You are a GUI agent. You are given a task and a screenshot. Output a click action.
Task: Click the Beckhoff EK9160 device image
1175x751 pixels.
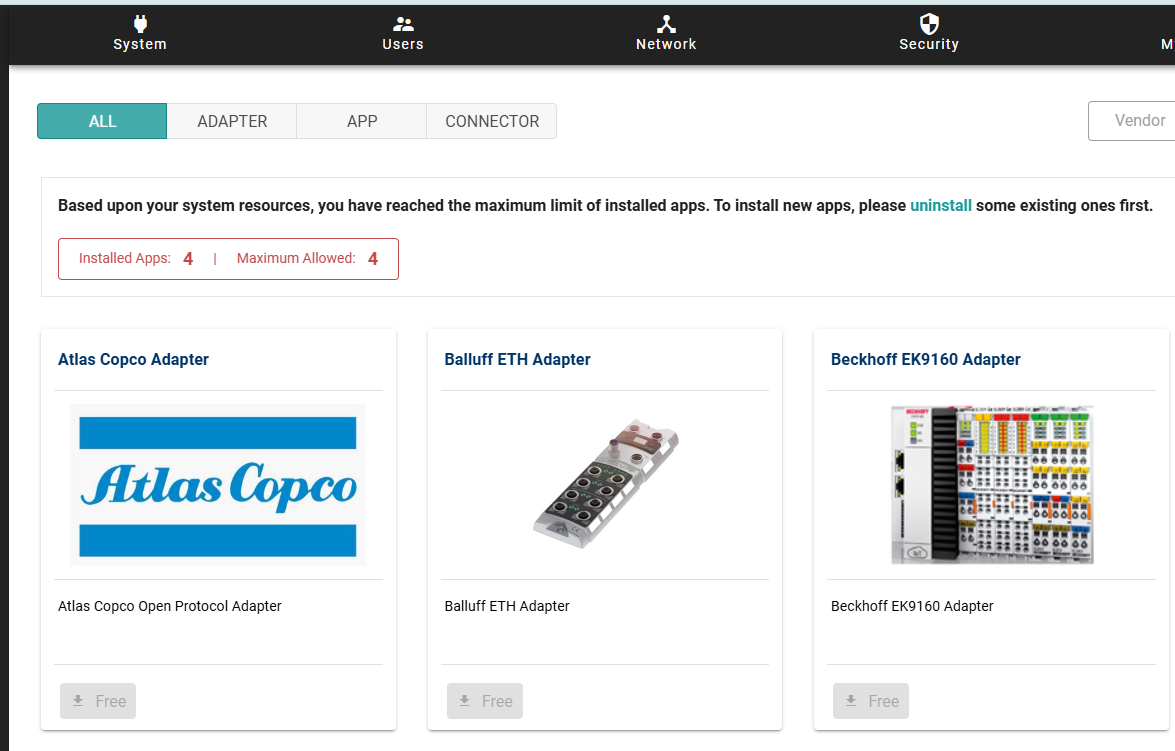coord(991,485)
